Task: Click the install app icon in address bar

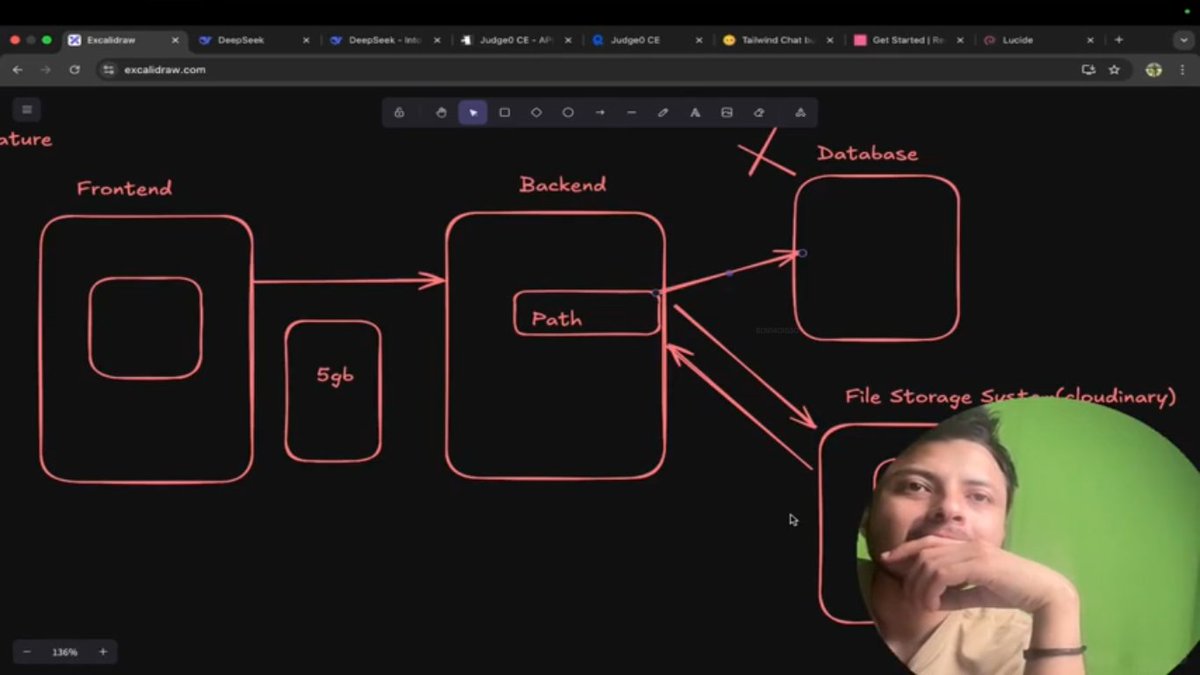Action: tap(1088, 70)
